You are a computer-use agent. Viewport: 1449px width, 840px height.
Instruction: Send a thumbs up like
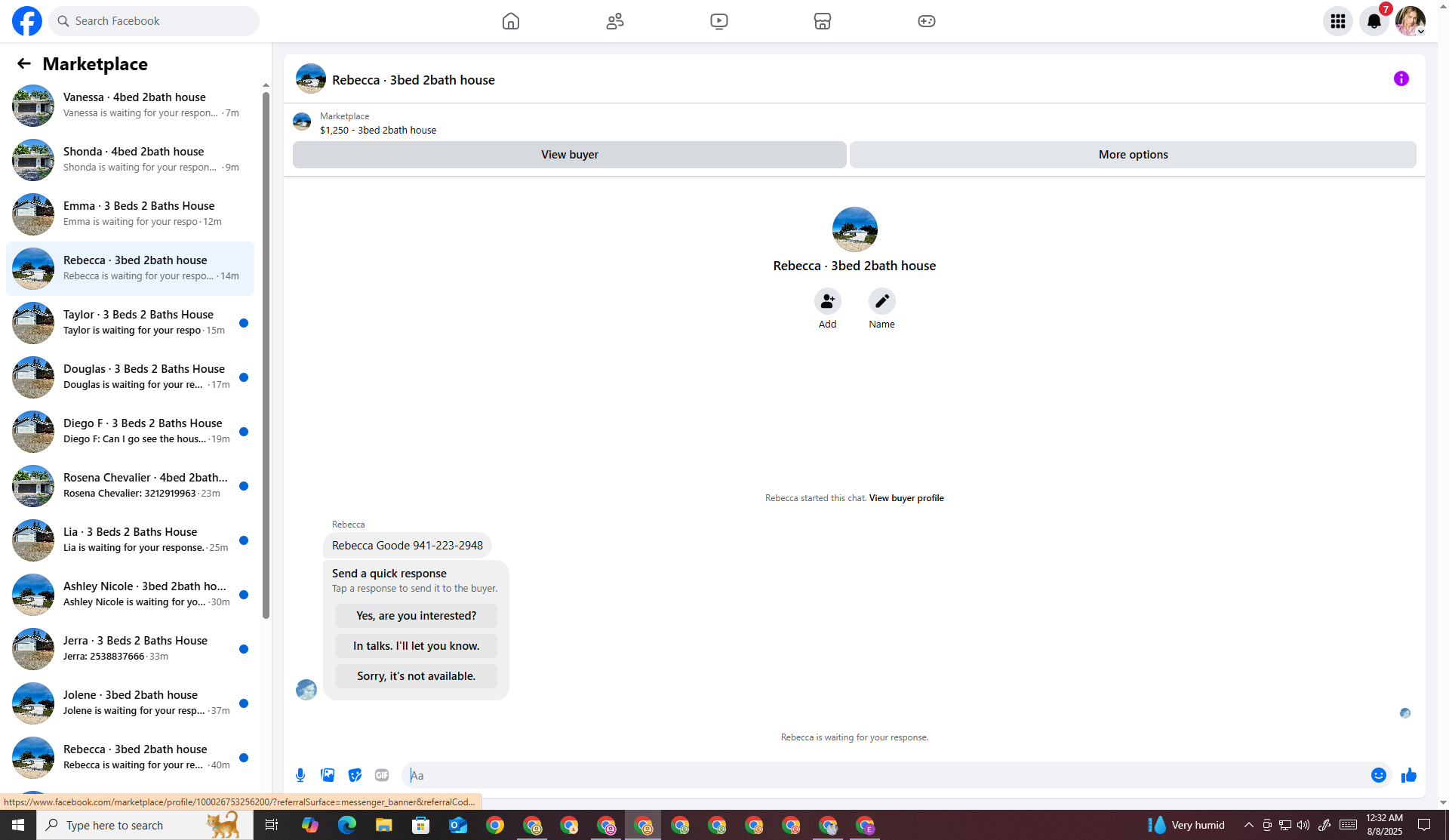click(x=1408, y=775)
